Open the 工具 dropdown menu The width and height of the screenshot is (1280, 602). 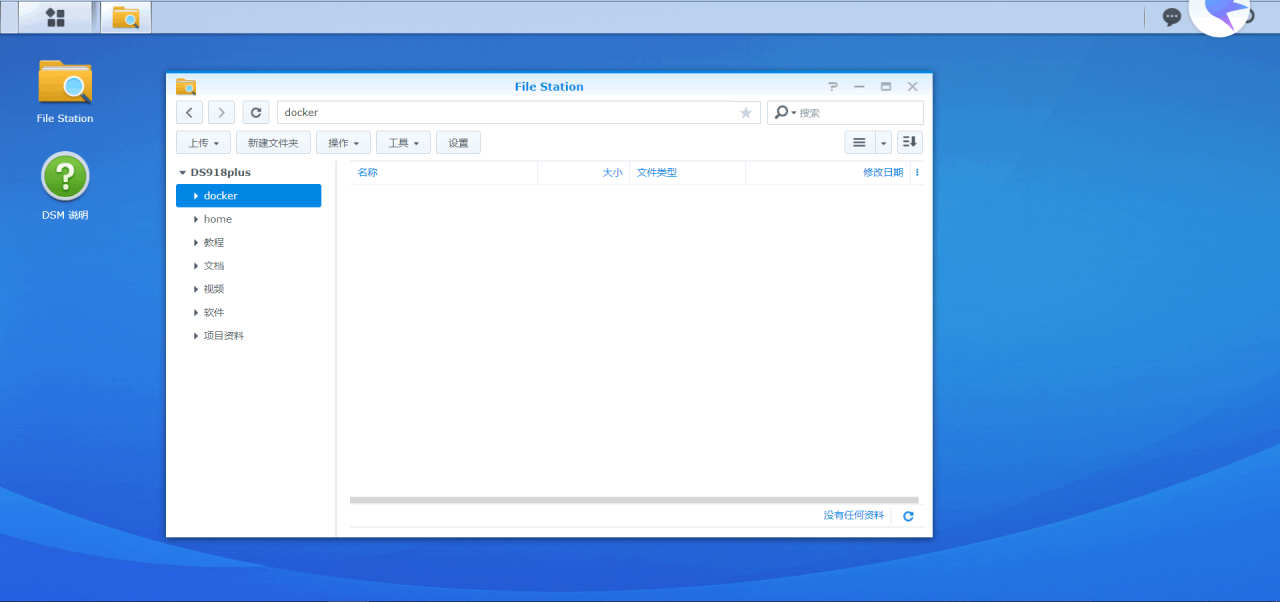[403, 143]
